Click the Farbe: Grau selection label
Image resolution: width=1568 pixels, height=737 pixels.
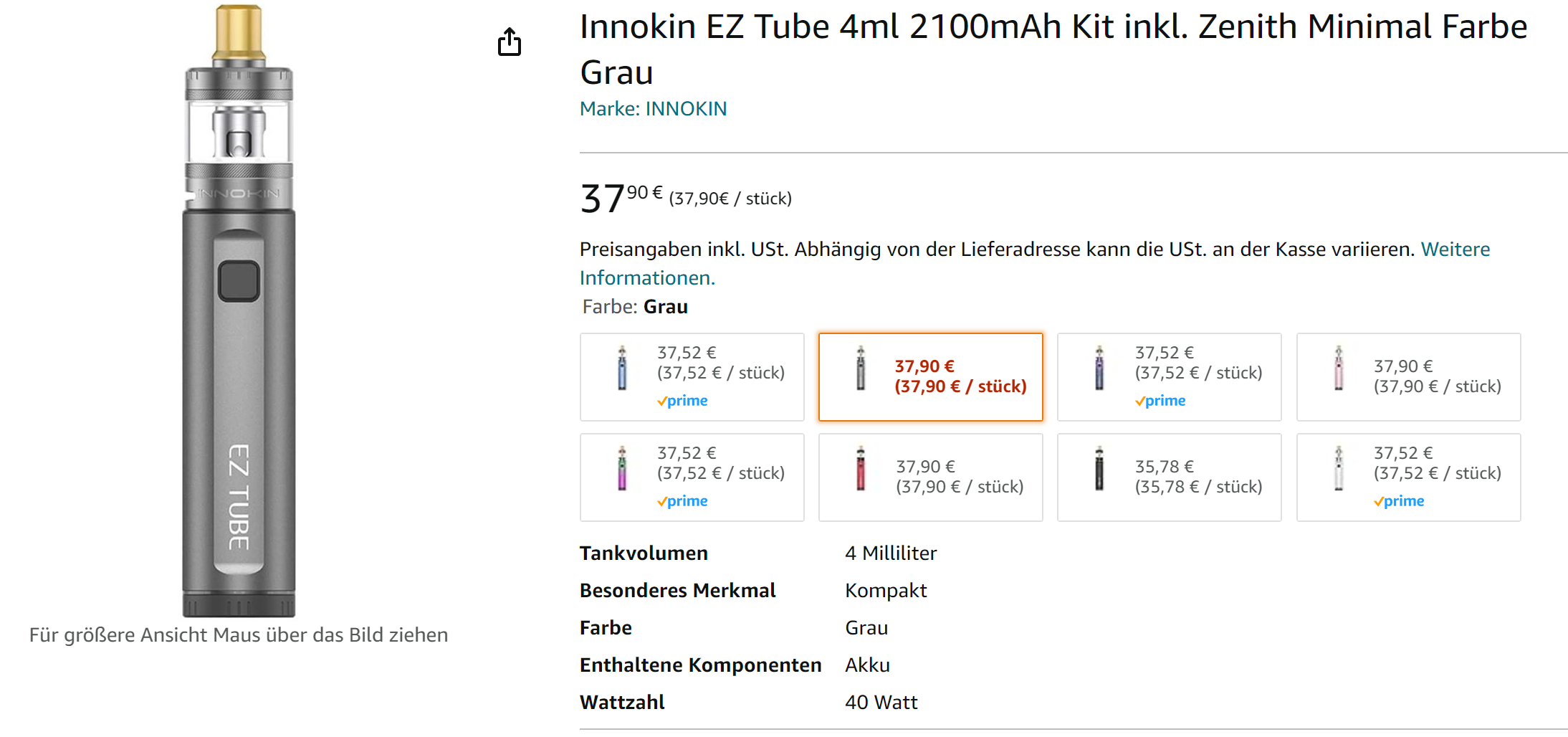coord(635,307)
